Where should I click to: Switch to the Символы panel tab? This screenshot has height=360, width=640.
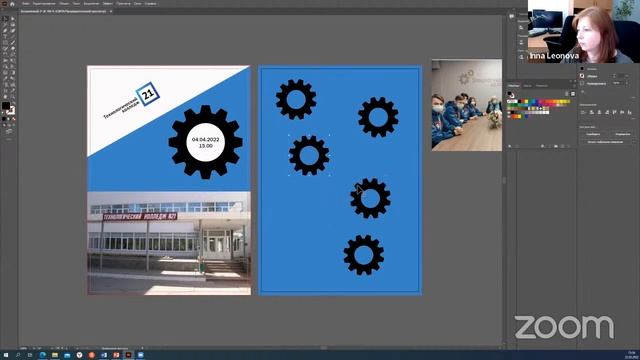(x=542, y=86)
